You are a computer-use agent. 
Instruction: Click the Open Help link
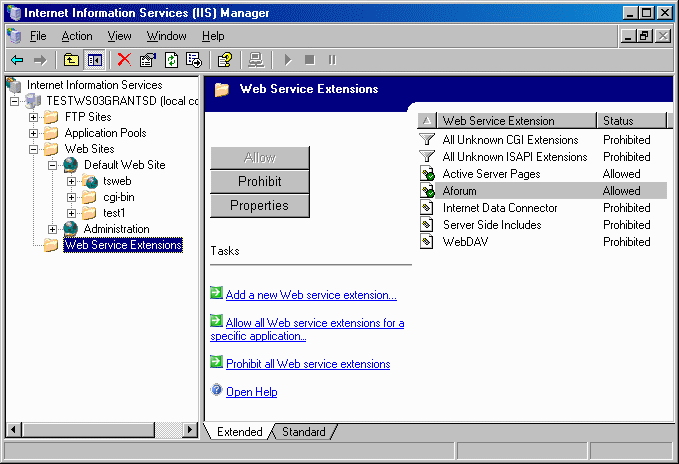coord(252,392)
